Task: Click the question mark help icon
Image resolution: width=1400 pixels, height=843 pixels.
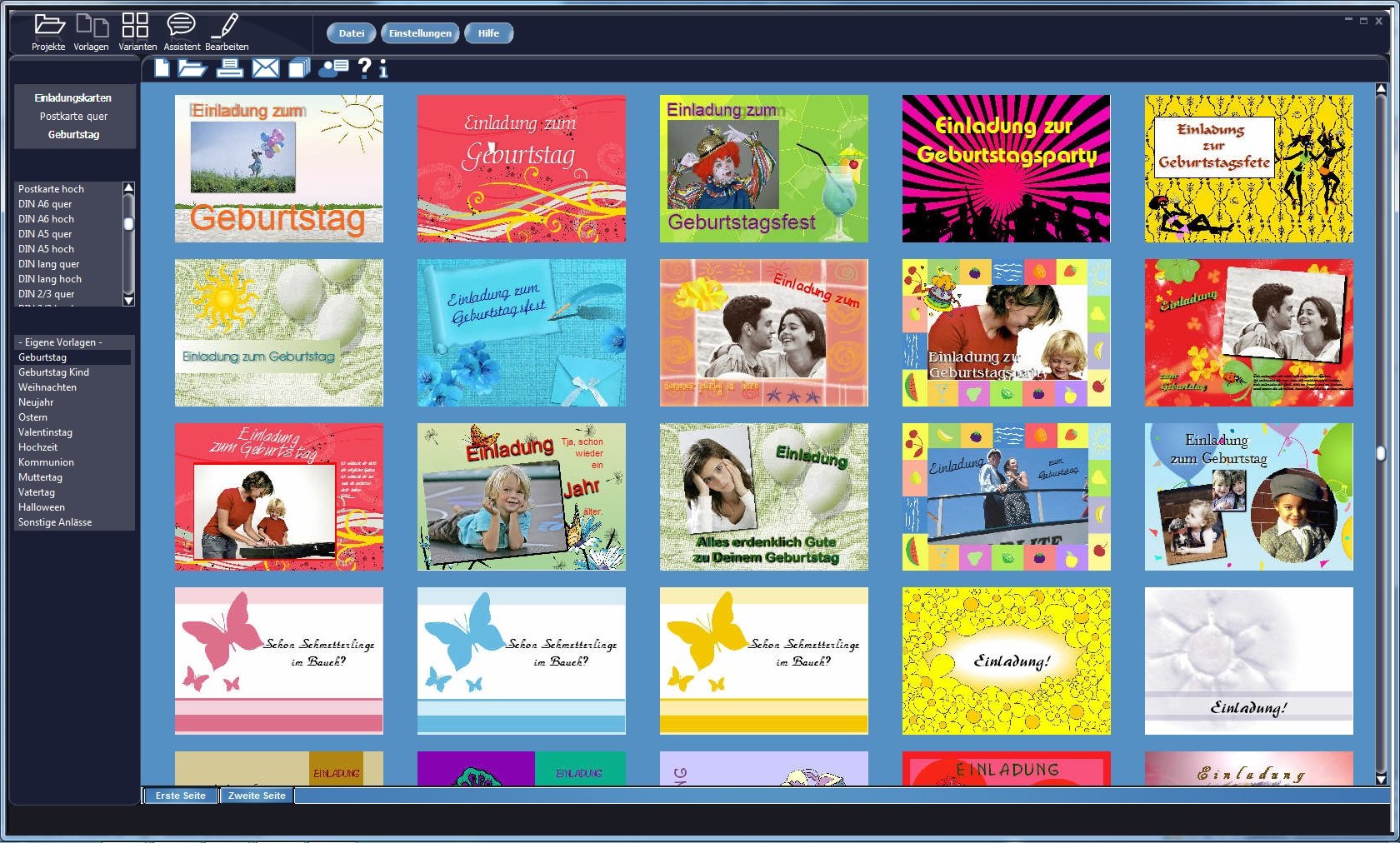Action: coord(364,68)
